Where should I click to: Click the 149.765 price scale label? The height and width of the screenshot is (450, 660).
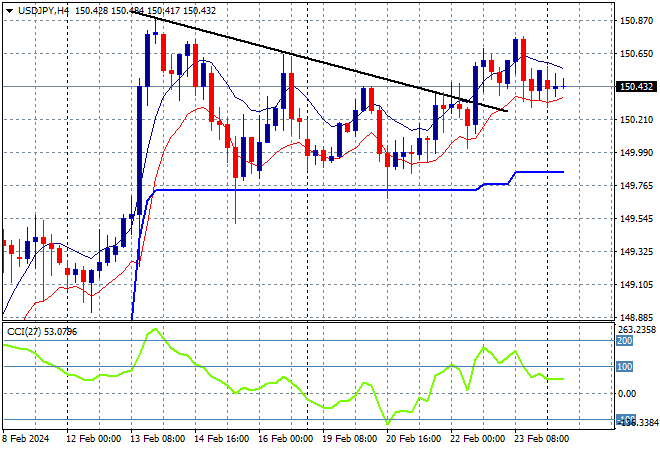coord(636,186)
